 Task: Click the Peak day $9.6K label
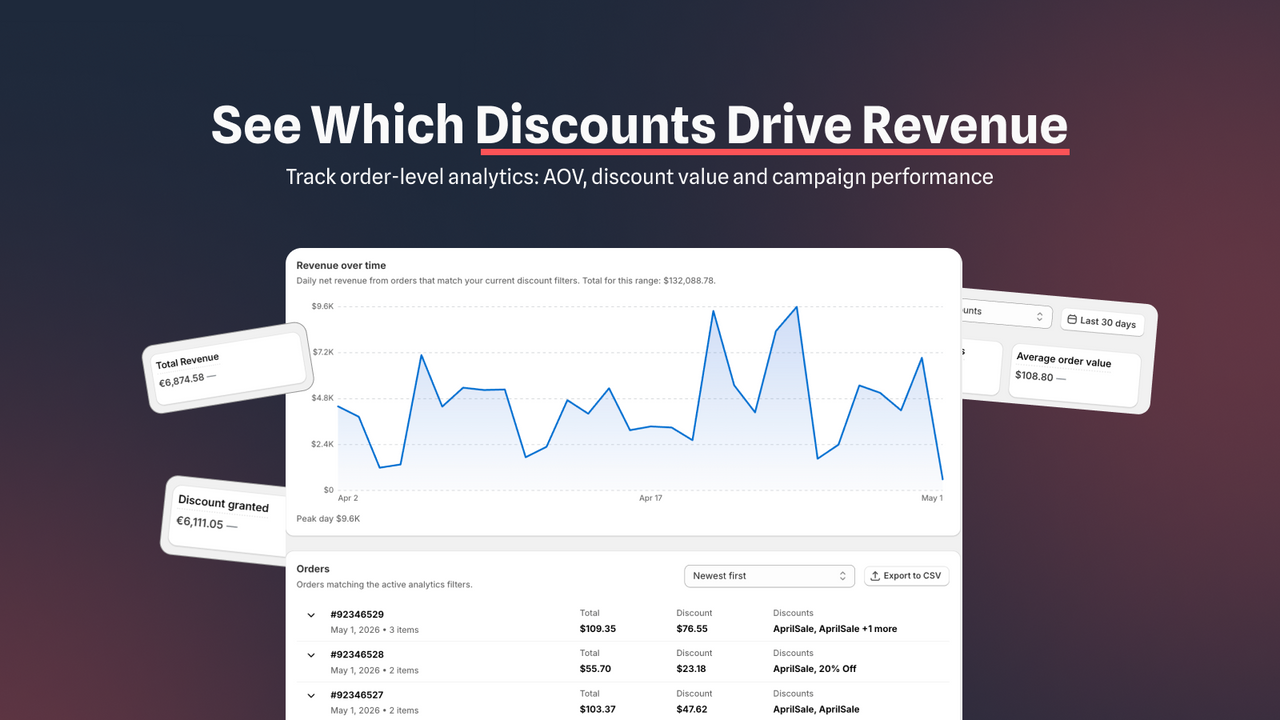point(328,519)
